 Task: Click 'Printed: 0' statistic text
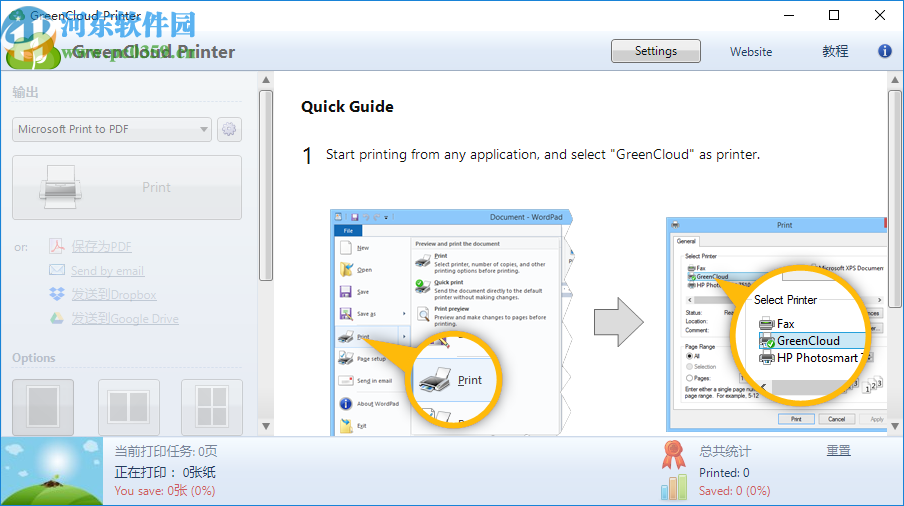724,473
